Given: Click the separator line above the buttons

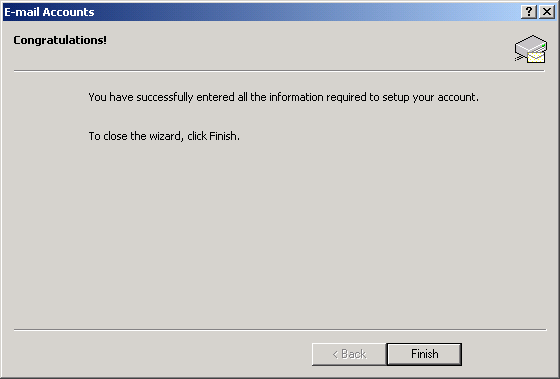Looking at the screenshot, I should (280, 329).
